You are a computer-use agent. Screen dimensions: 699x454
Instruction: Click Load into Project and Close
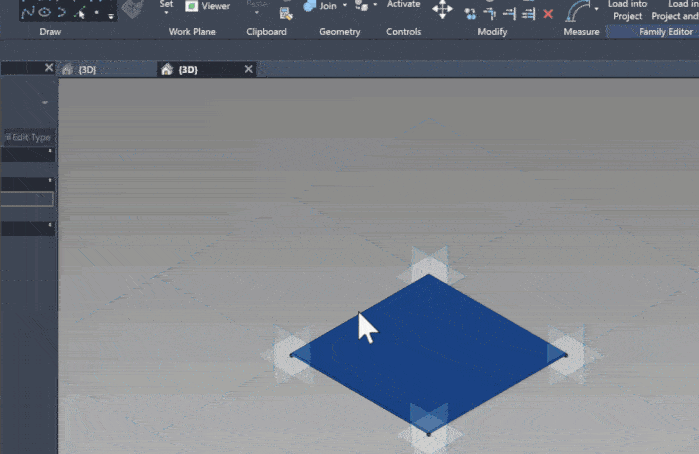pos(674,10)
